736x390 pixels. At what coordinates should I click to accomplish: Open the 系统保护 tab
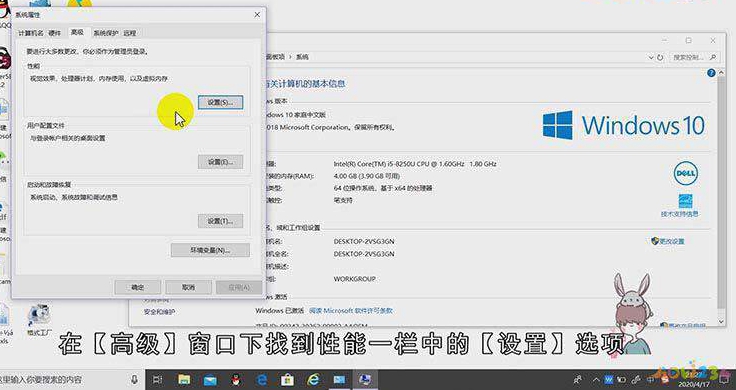[x=106, y=33]
